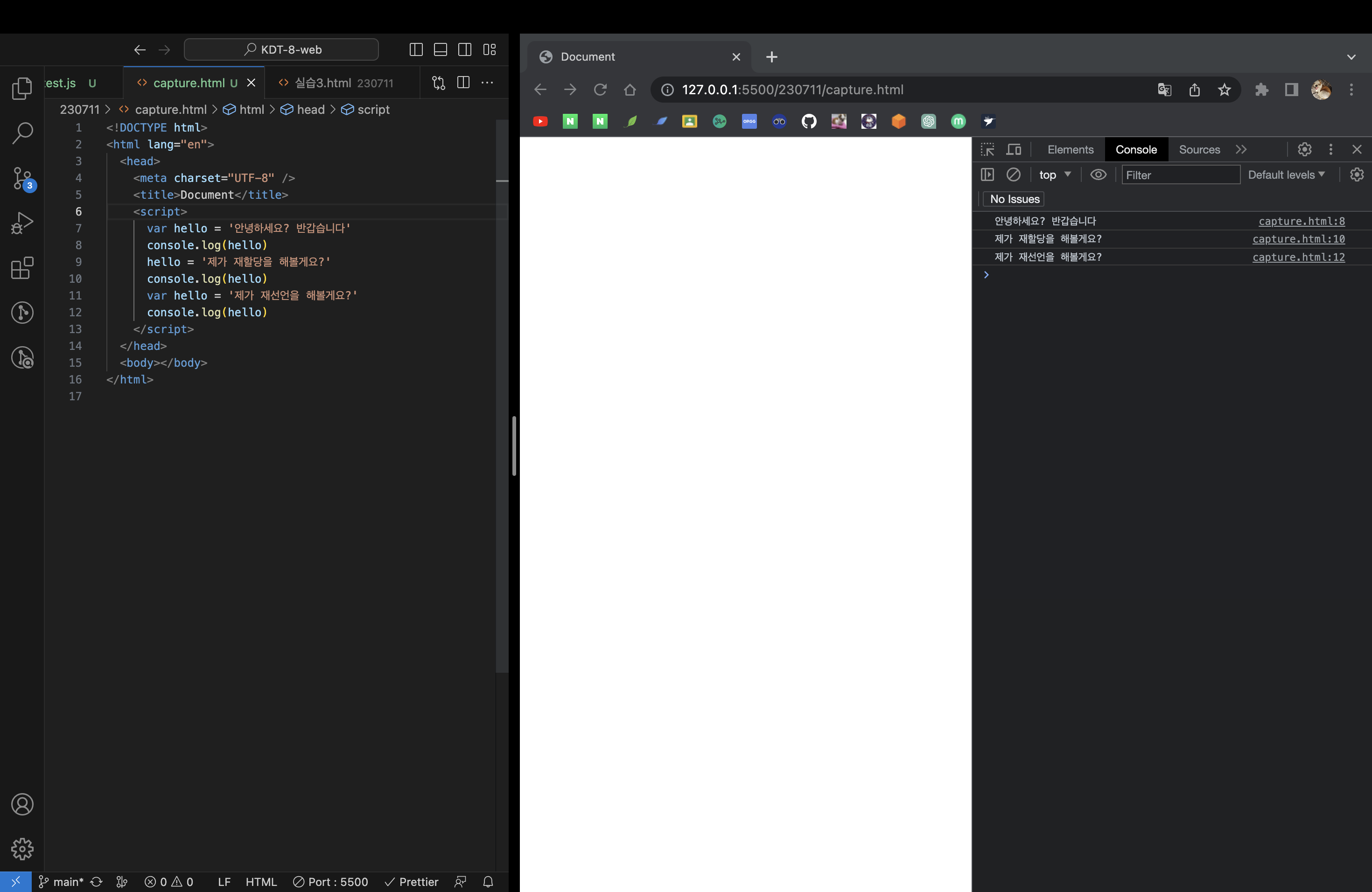Go back in VS Code navigation
Viewport: 1372px width, 892px height.
coord(140,49)
